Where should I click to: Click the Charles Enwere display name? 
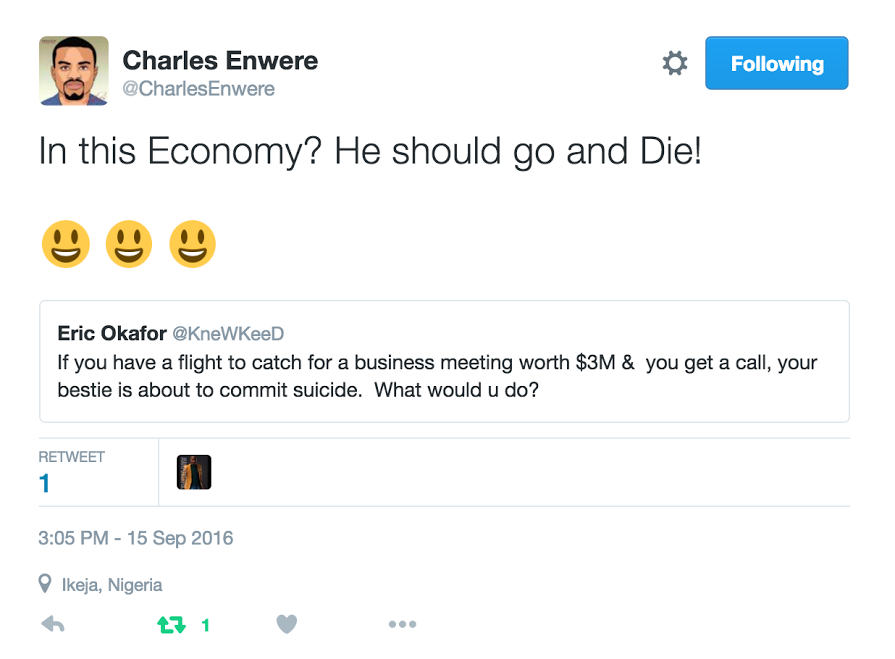220,60
